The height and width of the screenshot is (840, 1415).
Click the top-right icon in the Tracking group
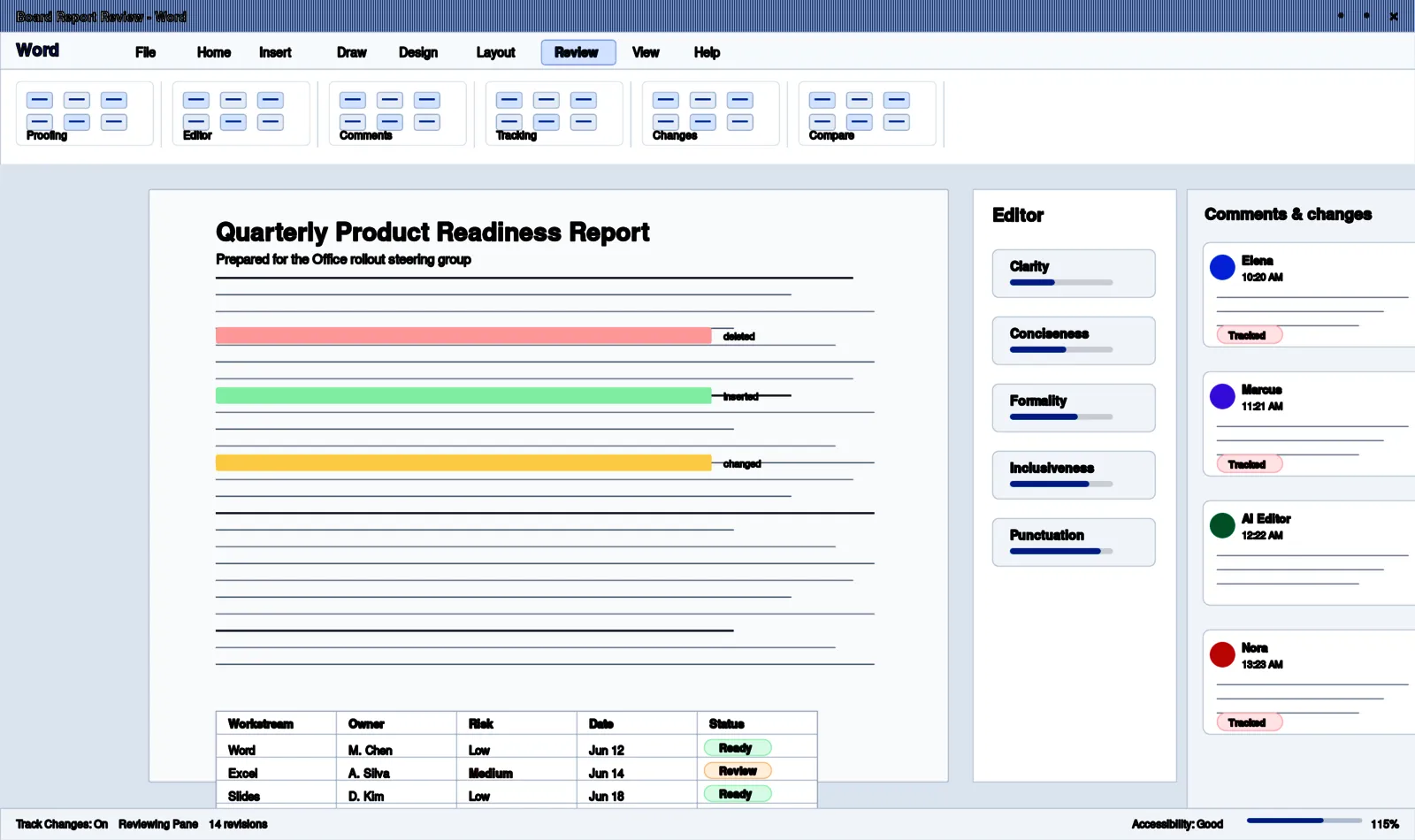584,101
